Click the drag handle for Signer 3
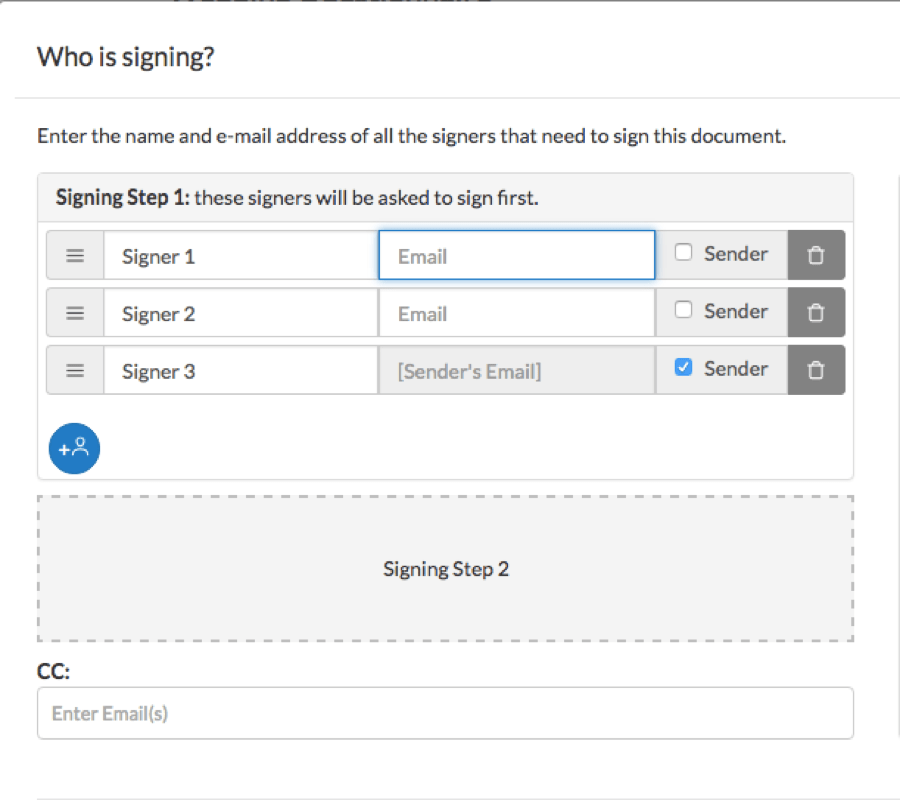The image size is (900, 800). (75, 371)
